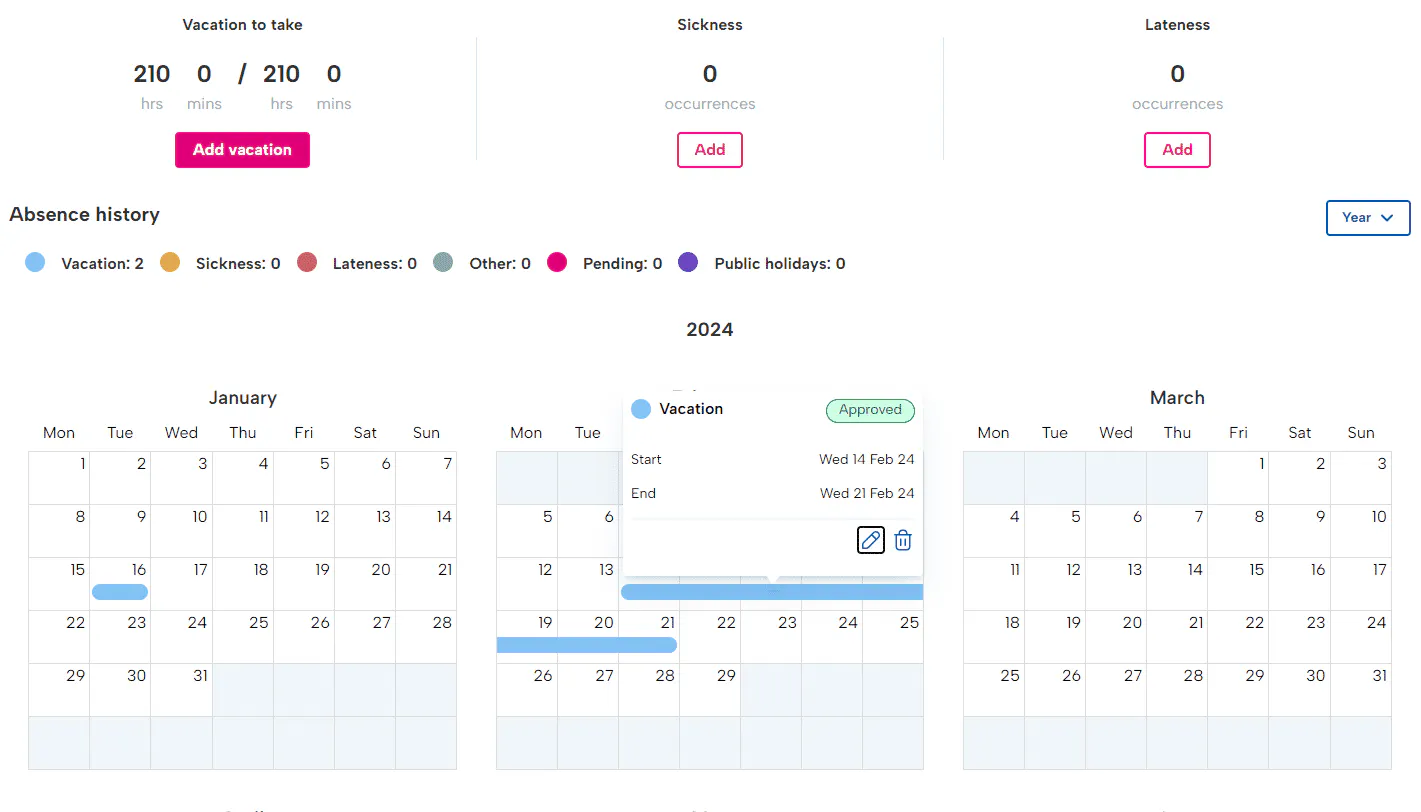Select the January 16 vacation bar

[120, 592]
